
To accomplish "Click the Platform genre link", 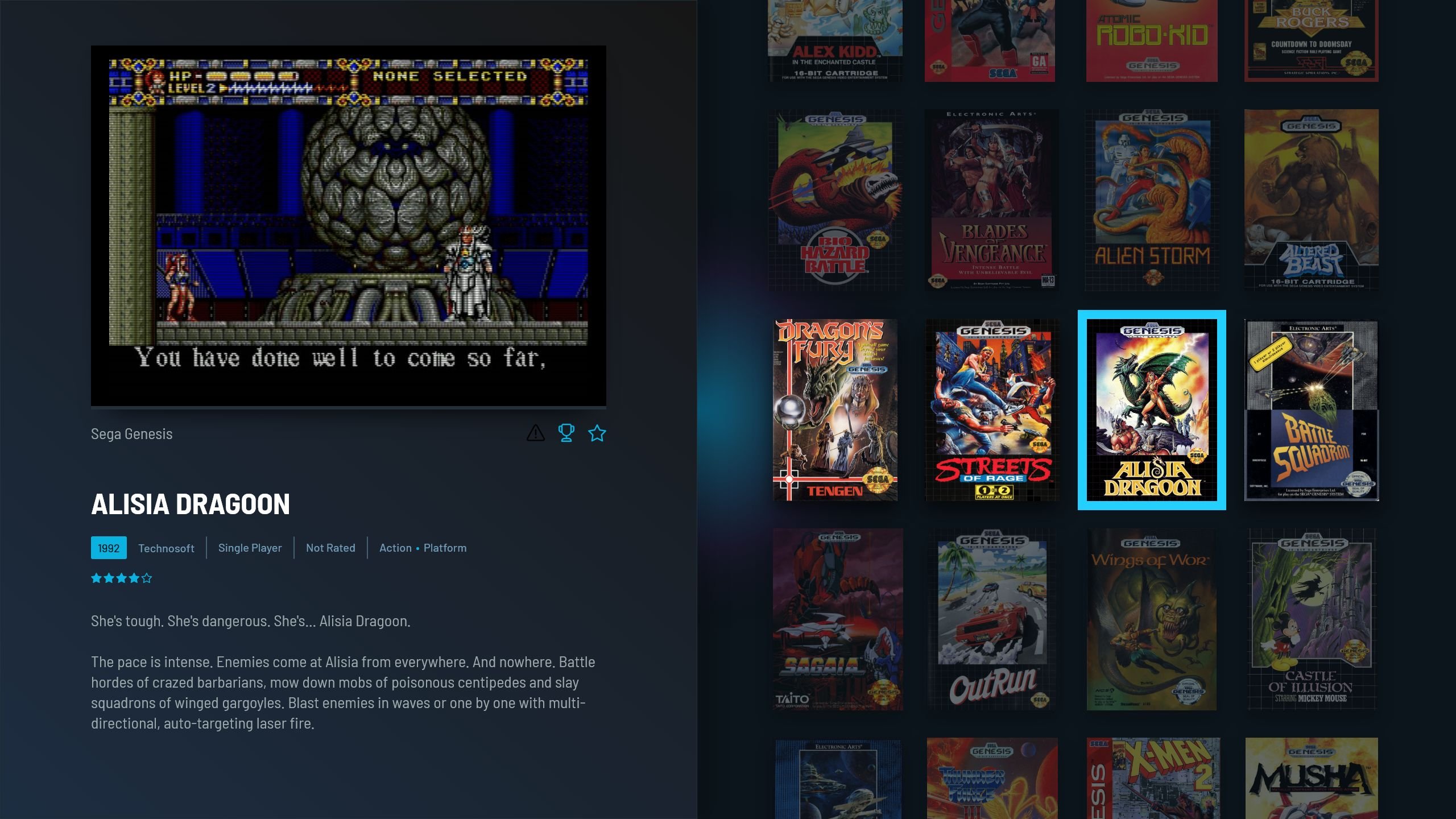I will pyautogui.click(x=445, y=548).
